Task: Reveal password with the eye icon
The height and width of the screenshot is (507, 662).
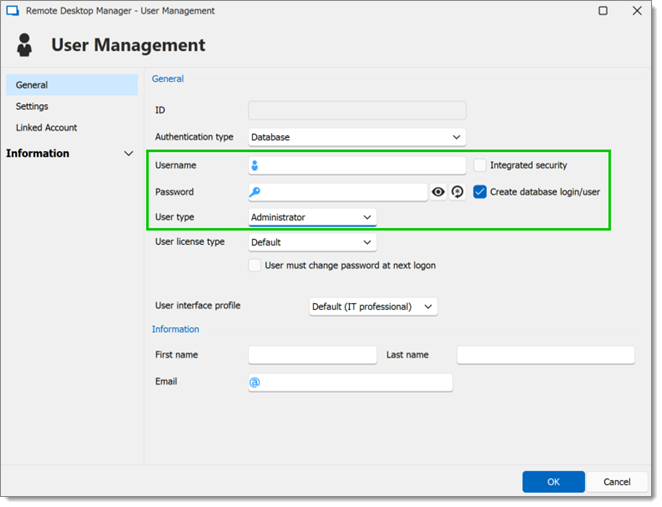Action: click(x=438, y=192)
